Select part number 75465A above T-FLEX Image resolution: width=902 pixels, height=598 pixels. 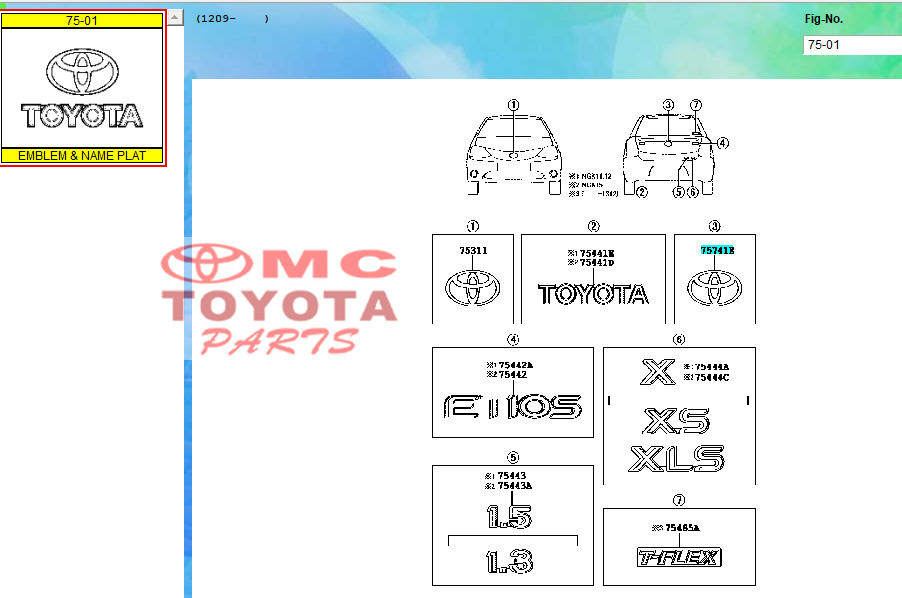click(683, 527)
